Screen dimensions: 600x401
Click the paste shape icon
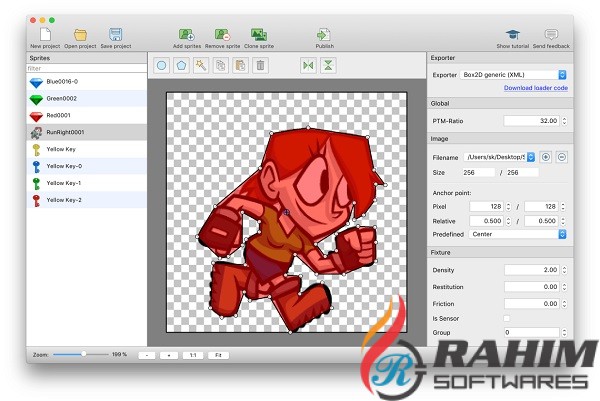click(240, 65)
